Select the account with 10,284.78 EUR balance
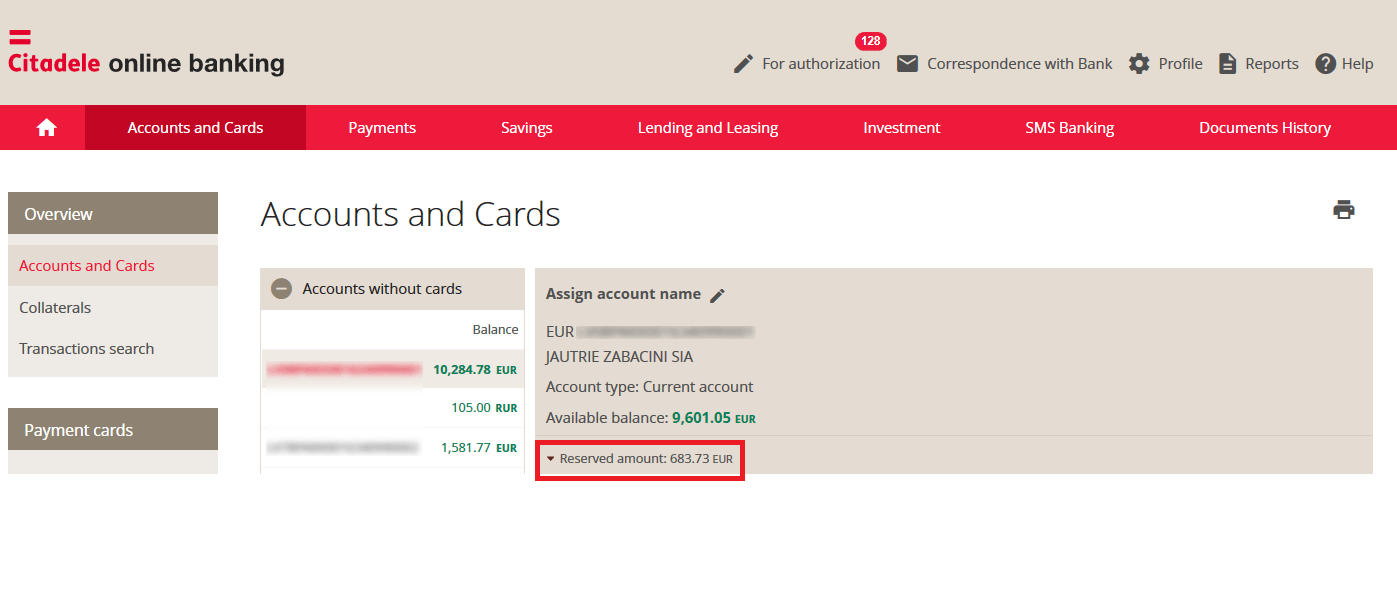The image size is (1397, 602). click(x=392, y=369)
